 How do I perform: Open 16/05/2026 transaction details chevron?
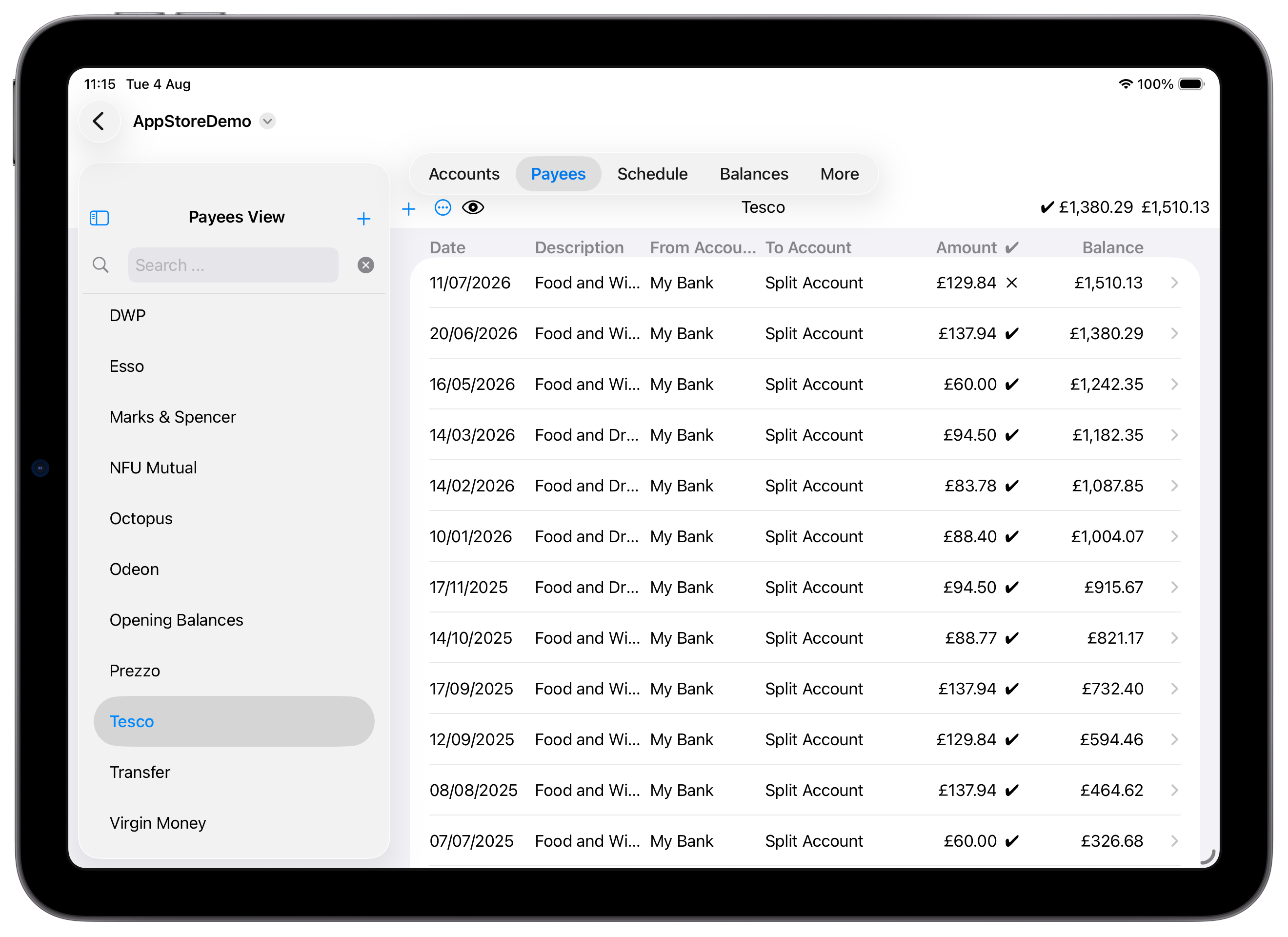(x=1174, y=384)
